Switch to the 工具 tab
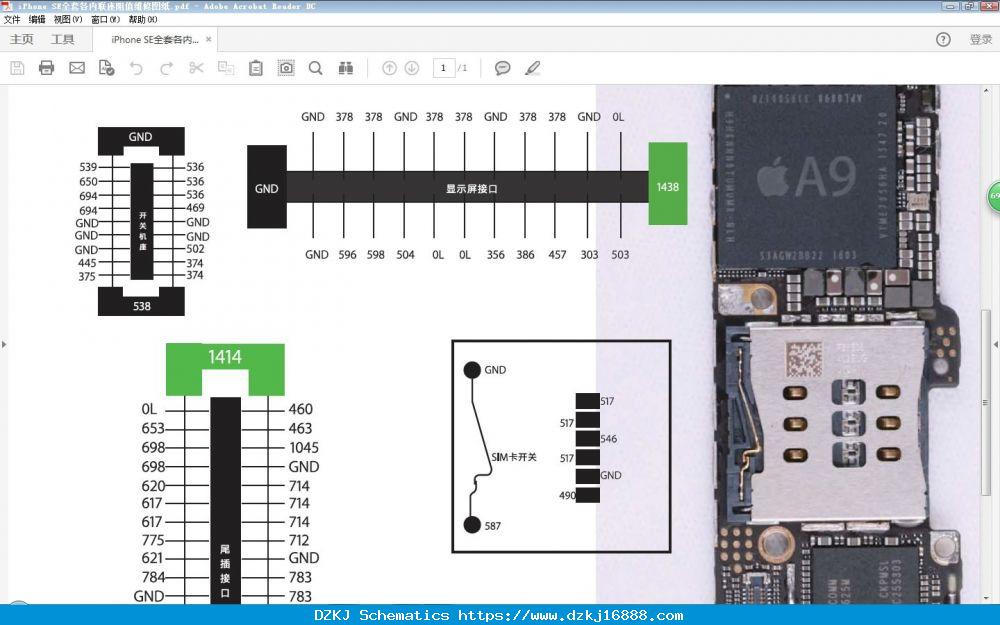The width and height of the screenshot is (1000, 625). 62,40
